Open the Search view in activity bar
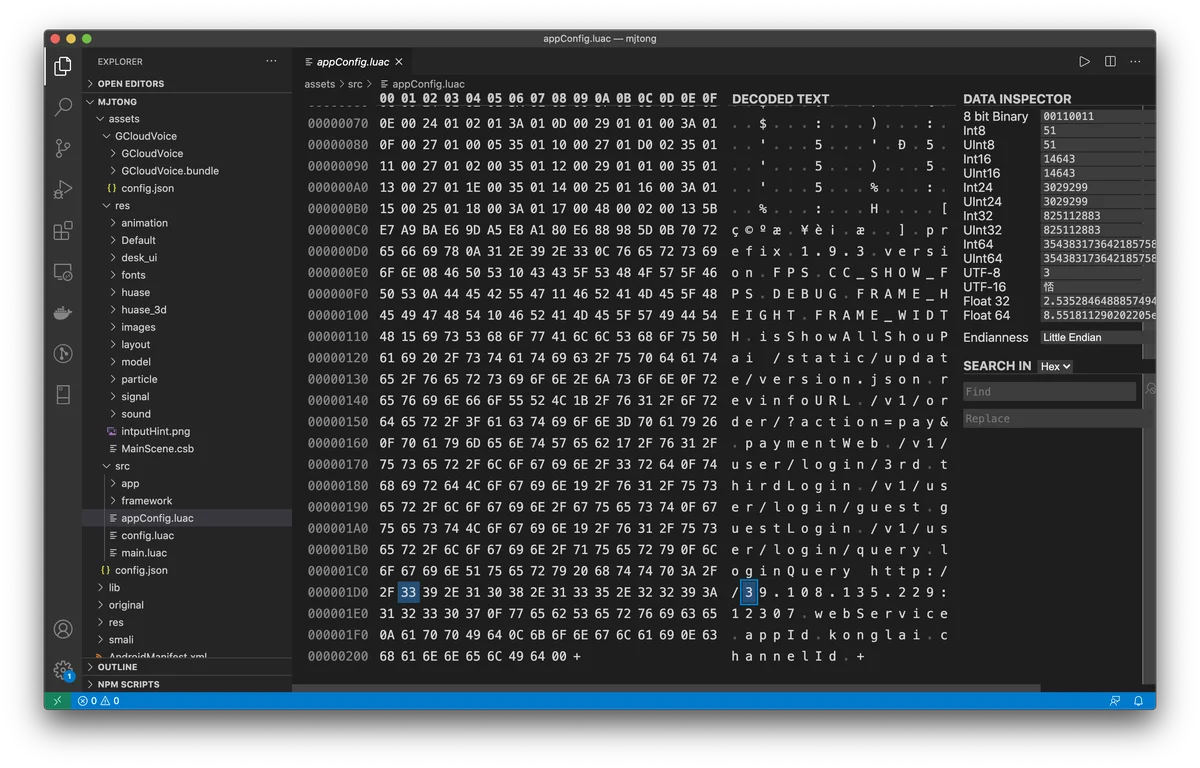Viewport: 1200px width, 768px height. pos(63,106)
